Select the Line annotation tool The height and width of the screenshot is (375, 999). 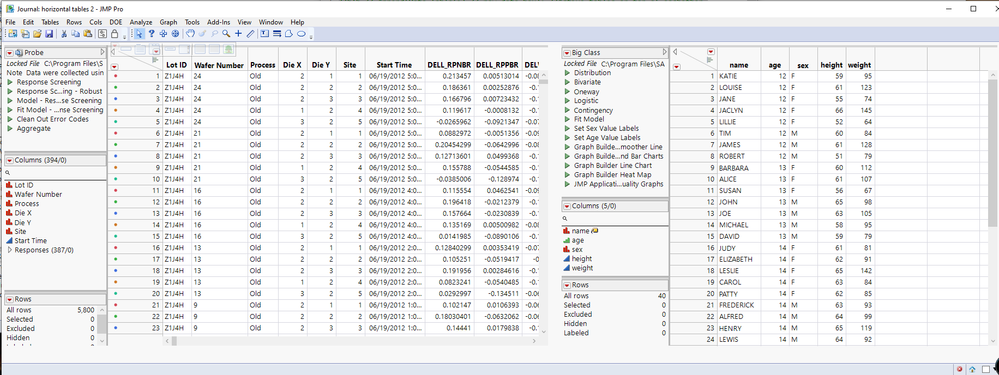coord(277,34)
